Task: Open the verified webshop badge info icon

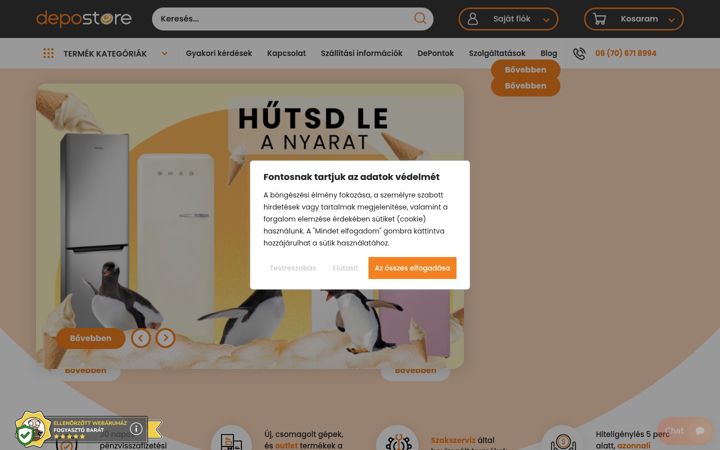Action: [x=136, y=428]
